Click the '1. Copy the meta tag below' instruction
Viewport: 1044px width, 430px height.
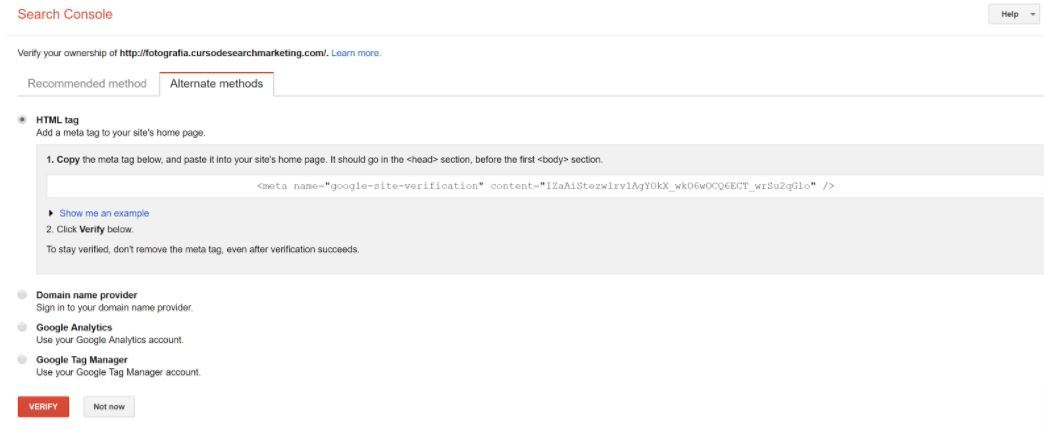tap(325, 160)
